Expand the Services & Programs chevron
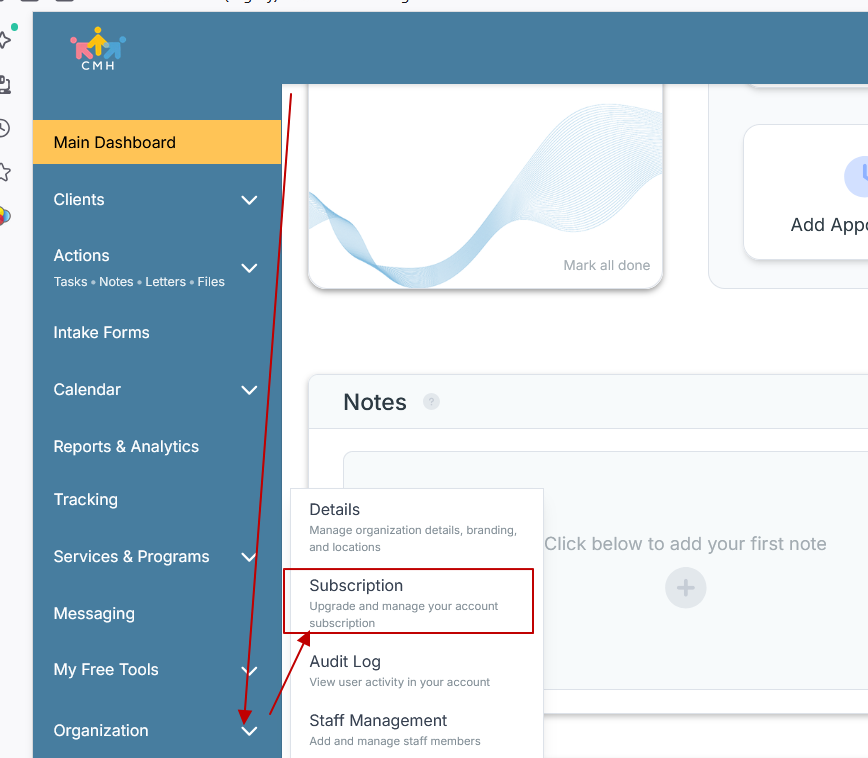The height and width of the screenshot is (758, 868). click(x=249, y=557)
